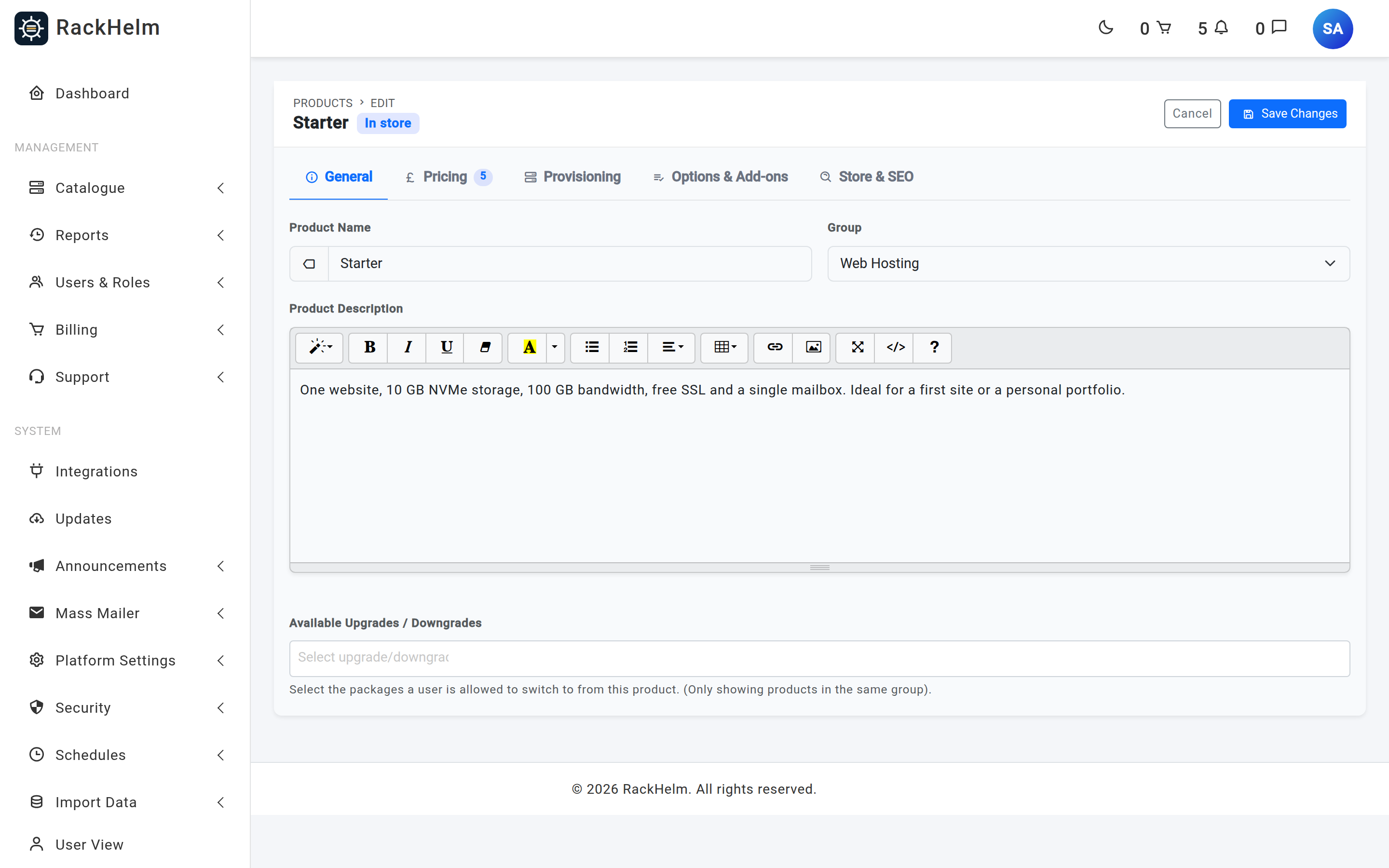Screen dimensions: 1389x868
Task: Open the SA user avatar menu
Action: 1332,29
